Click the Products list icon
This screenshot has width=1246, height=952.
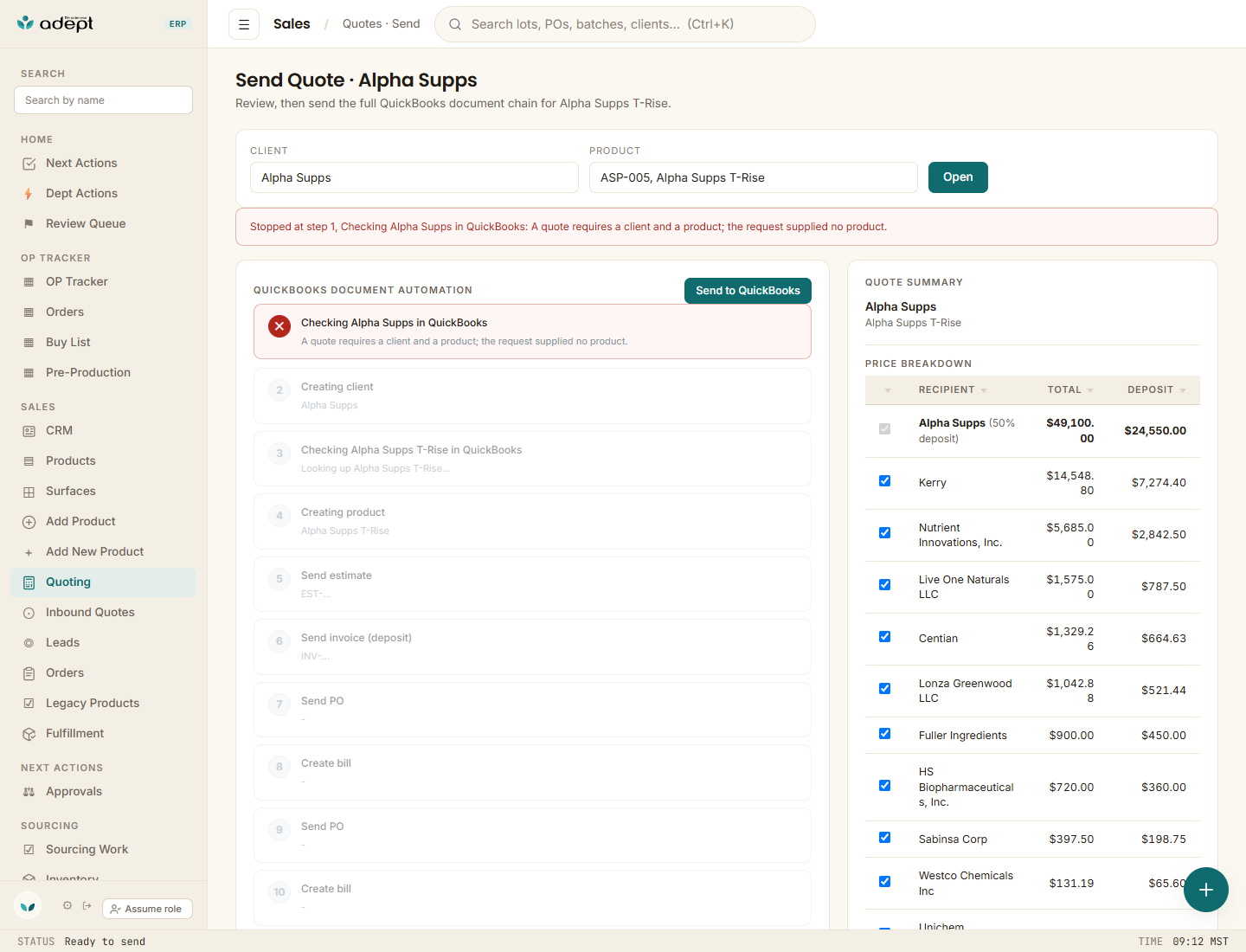(x=29, y=461)
